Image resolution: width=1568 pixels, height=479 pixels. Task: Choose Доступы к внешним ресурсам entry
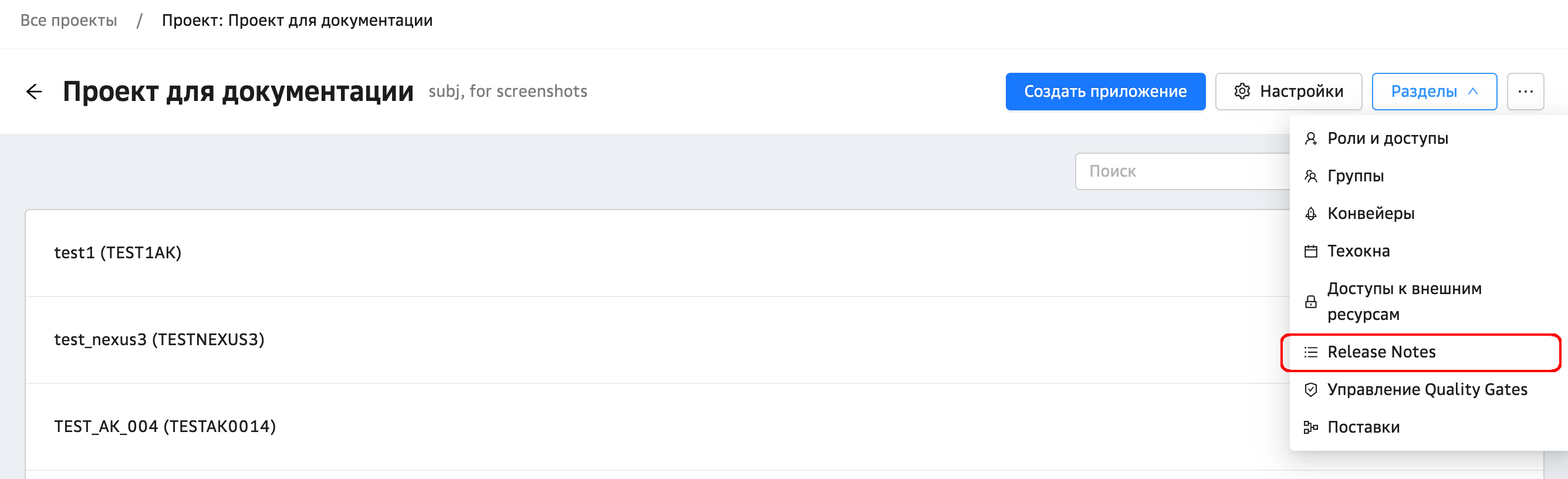(1404, 302)
